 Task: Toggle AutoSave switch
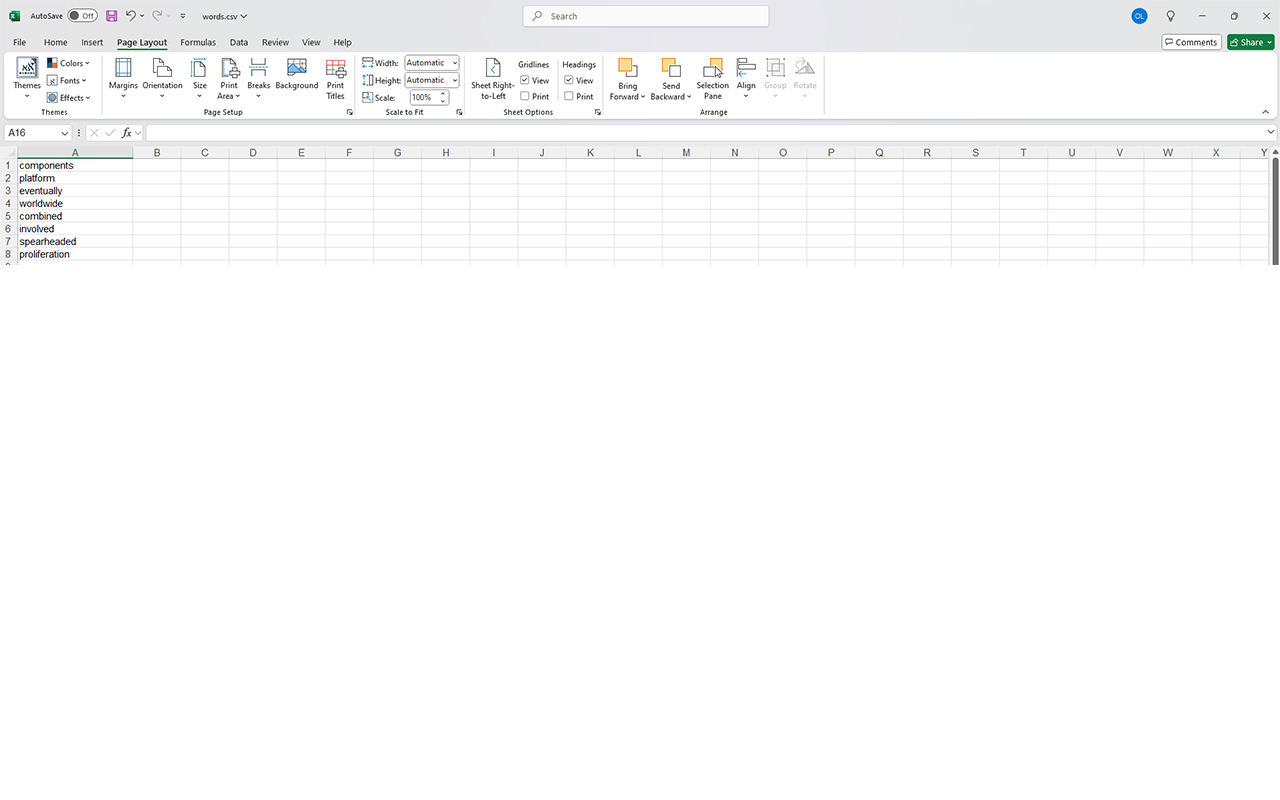(82, 16)
